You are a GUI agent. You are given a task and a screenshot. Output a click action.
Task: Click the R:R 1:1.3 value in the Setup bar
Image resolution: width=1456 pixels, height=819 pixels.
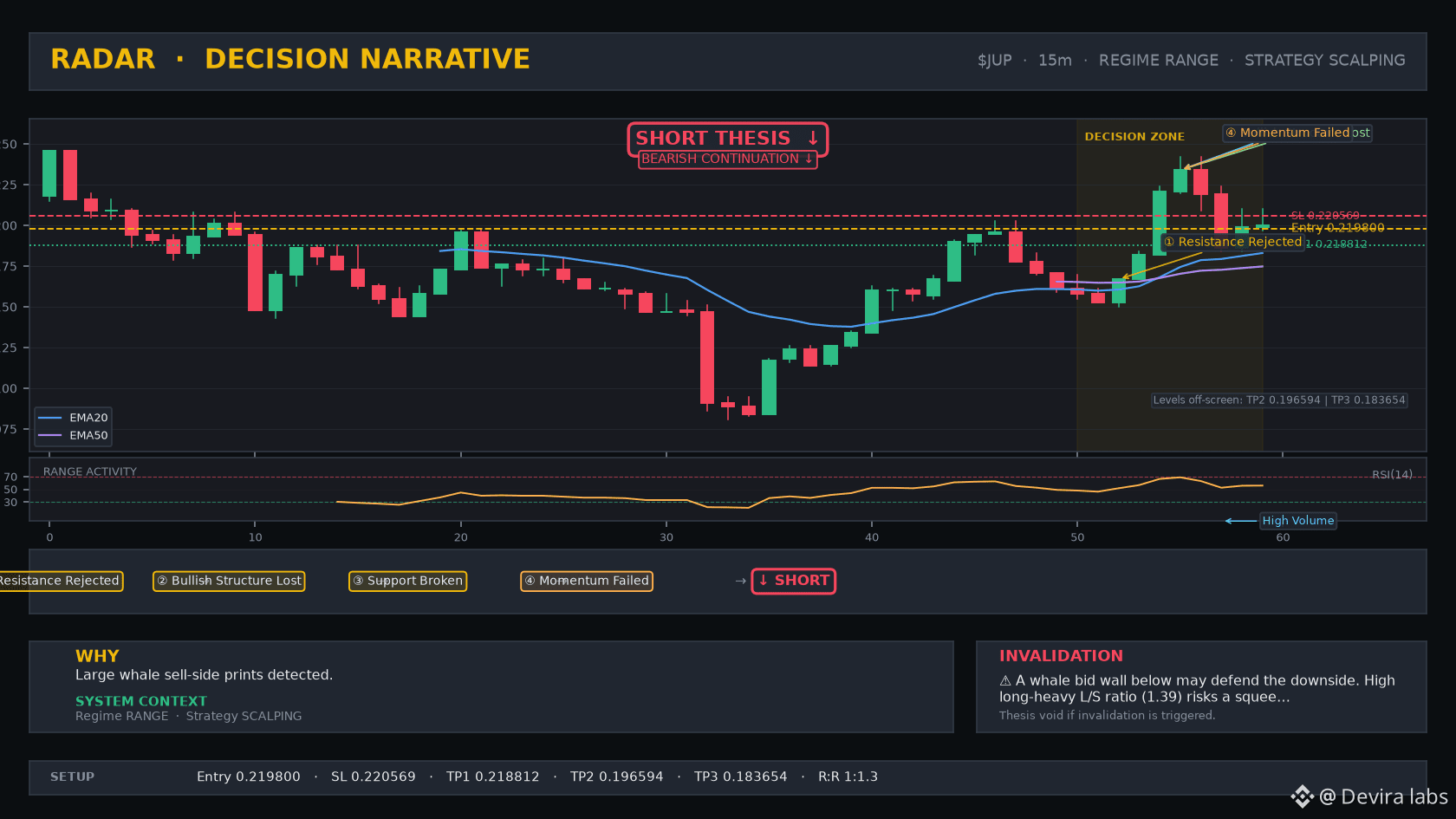tap(848, 777)
